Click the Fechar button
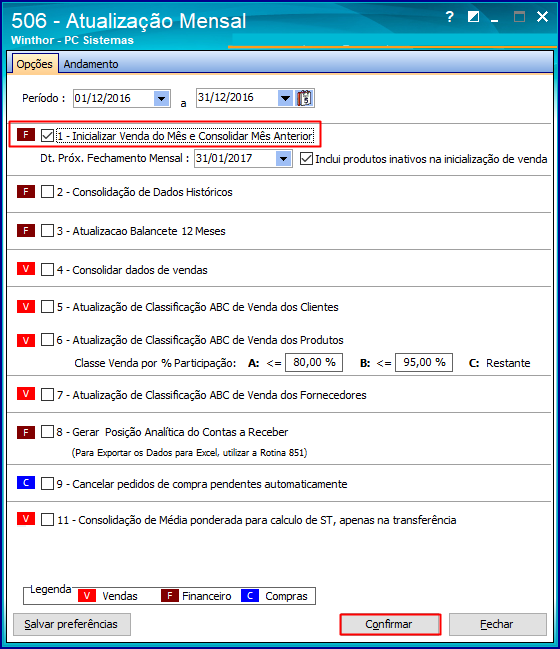The width and height of the screenshot is (560, 649). [498, 624]
